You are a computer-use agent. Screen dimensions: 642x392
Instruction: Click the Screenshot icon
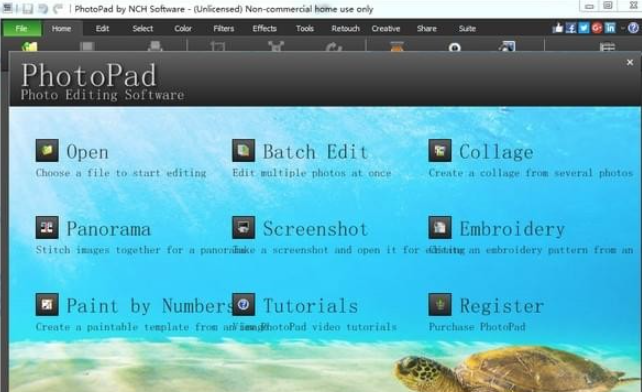pos(244,227)
